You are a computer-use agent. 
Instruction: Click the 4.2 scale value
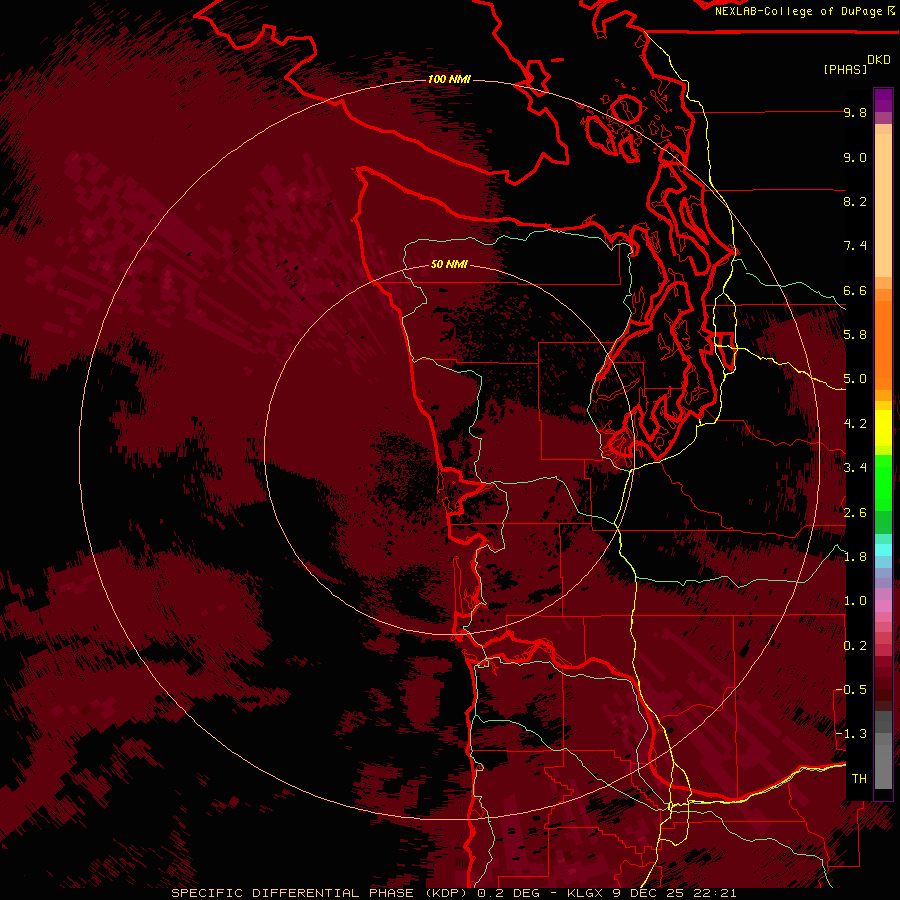coord(855,424)
